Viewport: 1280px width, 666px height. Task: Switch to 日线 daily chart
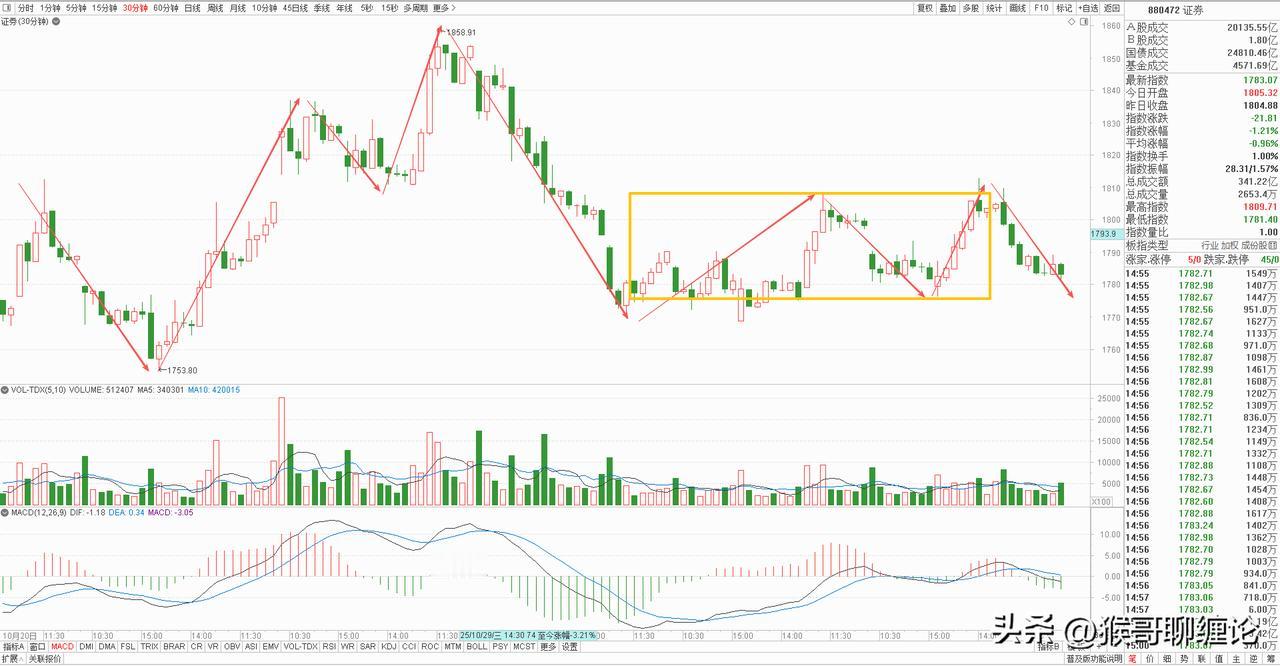192,7
